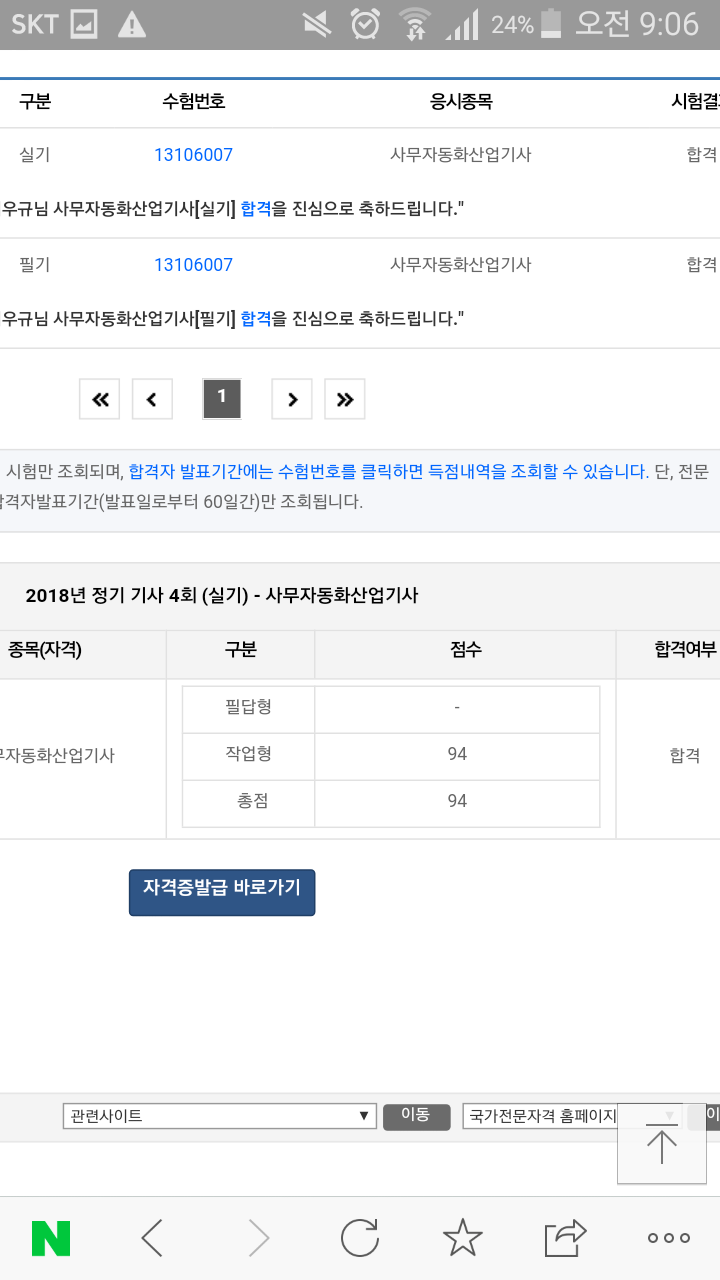Click the 자격증발급 바로가기 button

(x=222, y=892)
